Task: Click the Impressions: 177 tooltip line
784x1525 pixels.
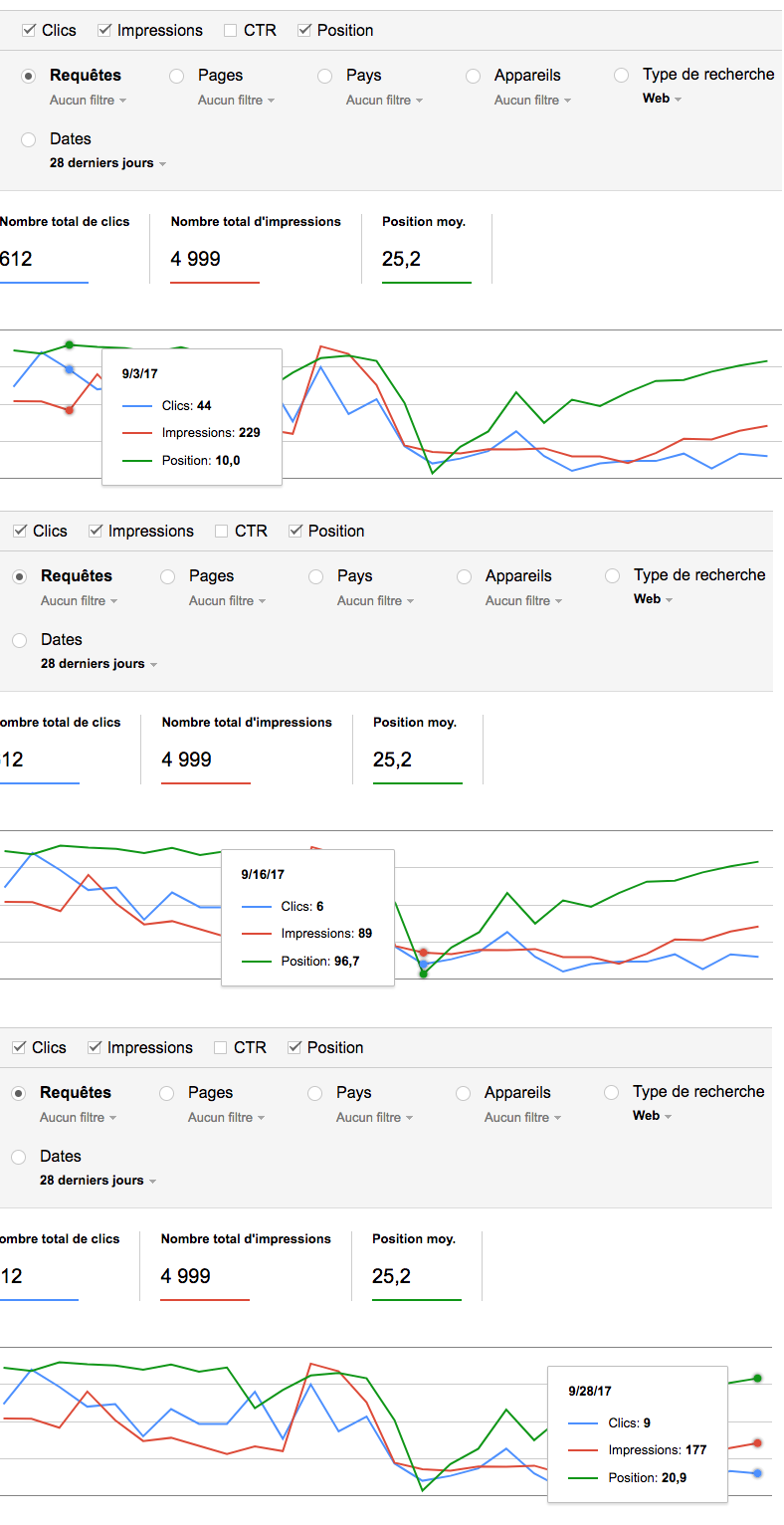Action: point(638,1450)
